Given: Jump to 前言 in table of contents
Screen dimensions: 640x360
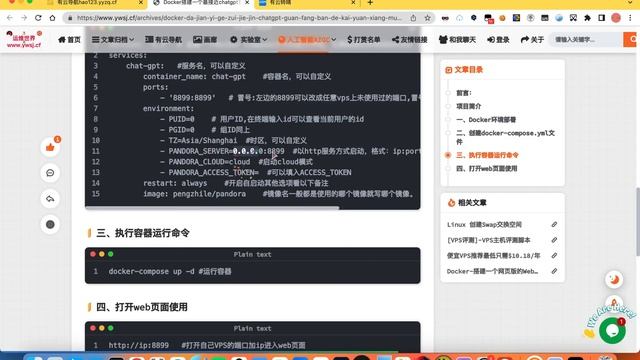Looking at the screenshot, I should (x=464, y=93).
